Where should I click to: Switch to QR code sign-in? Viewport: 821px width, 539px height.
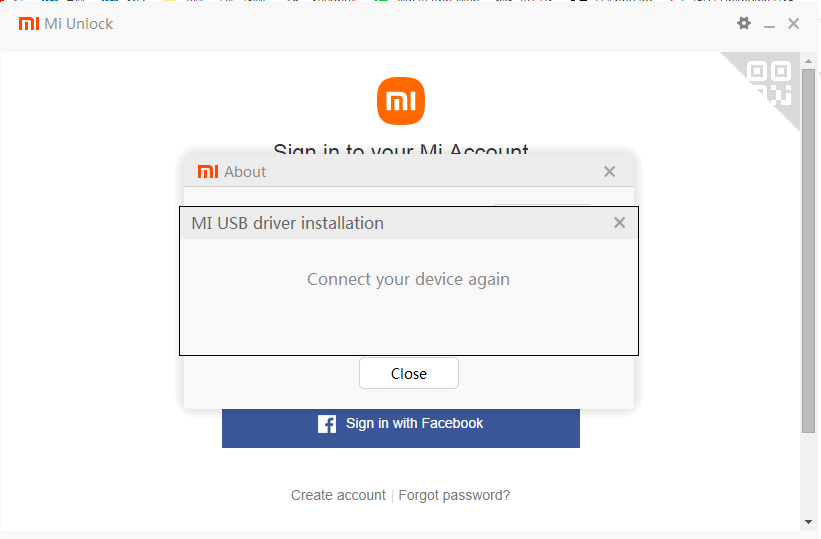tap(770, 83)
